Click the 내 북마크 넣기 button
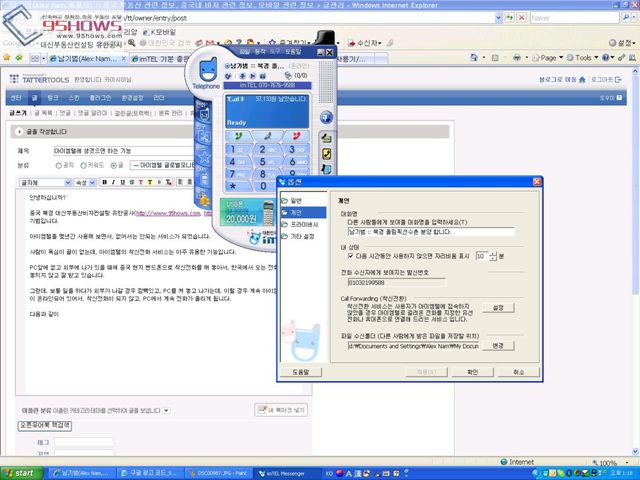The image size is (640, 480). point(281,410)
